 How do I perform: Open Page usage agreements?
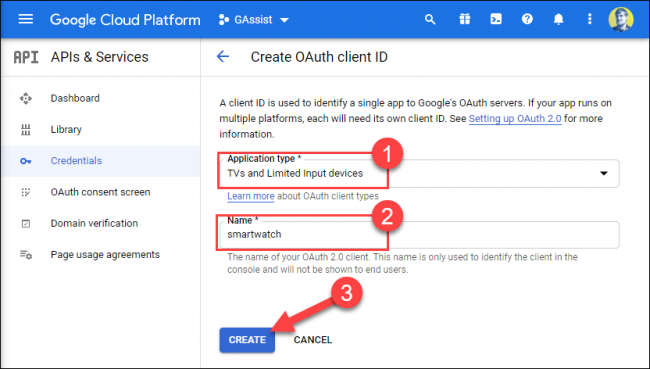tap(101, 255)
